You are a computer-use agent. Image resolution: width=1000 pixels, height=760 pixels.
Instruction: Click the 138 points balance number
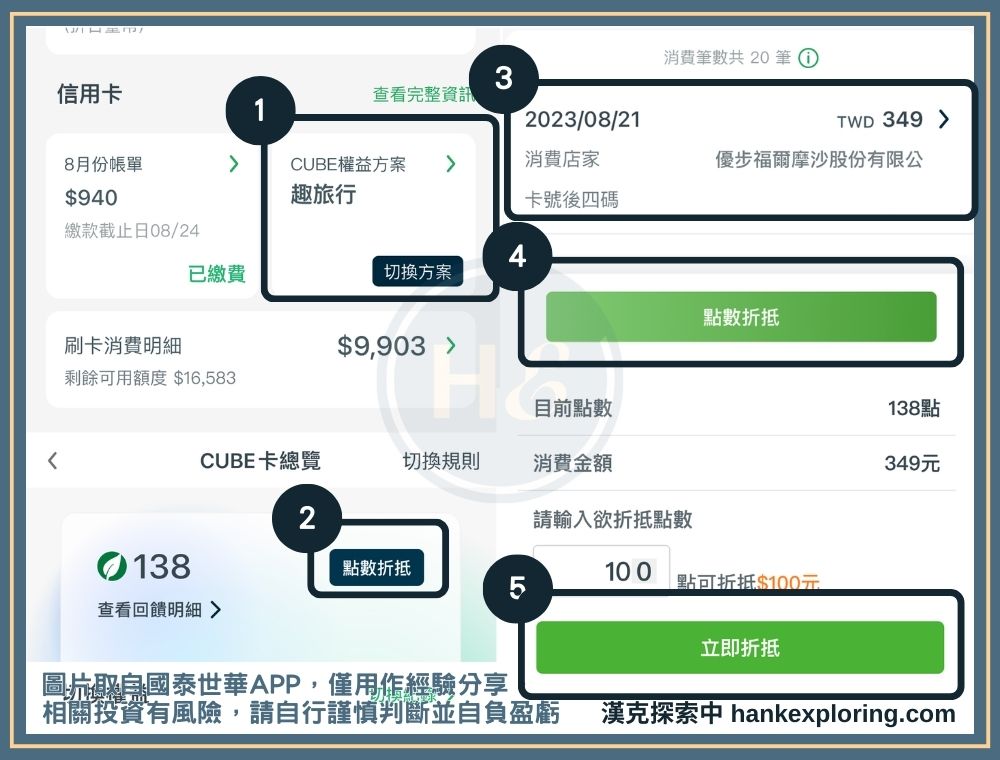[161, 566]
